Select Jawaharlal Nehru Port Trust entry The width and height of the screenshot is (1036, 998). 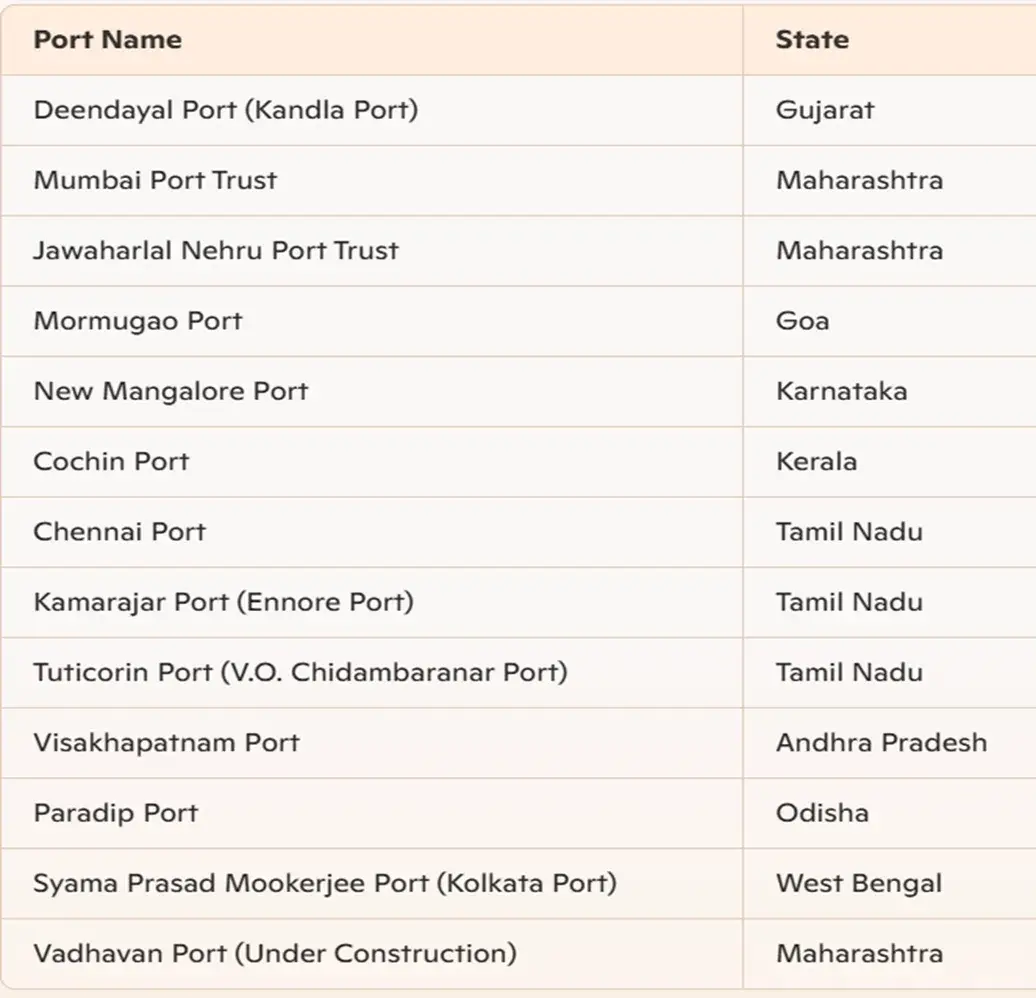[216, 250]
